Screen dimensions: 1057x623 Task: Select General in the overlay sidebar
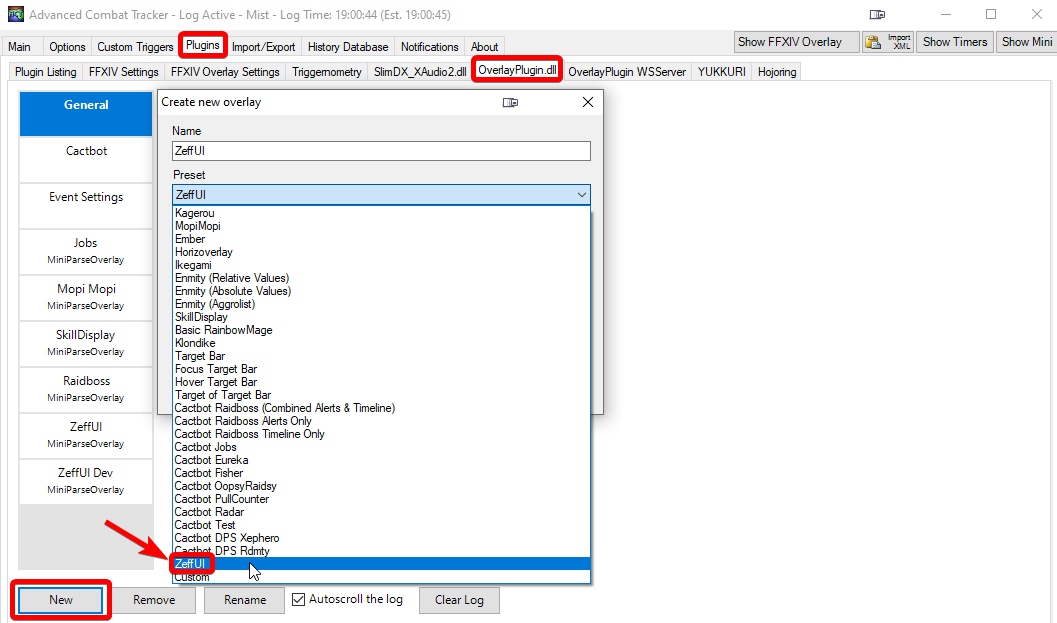[86, 113]
